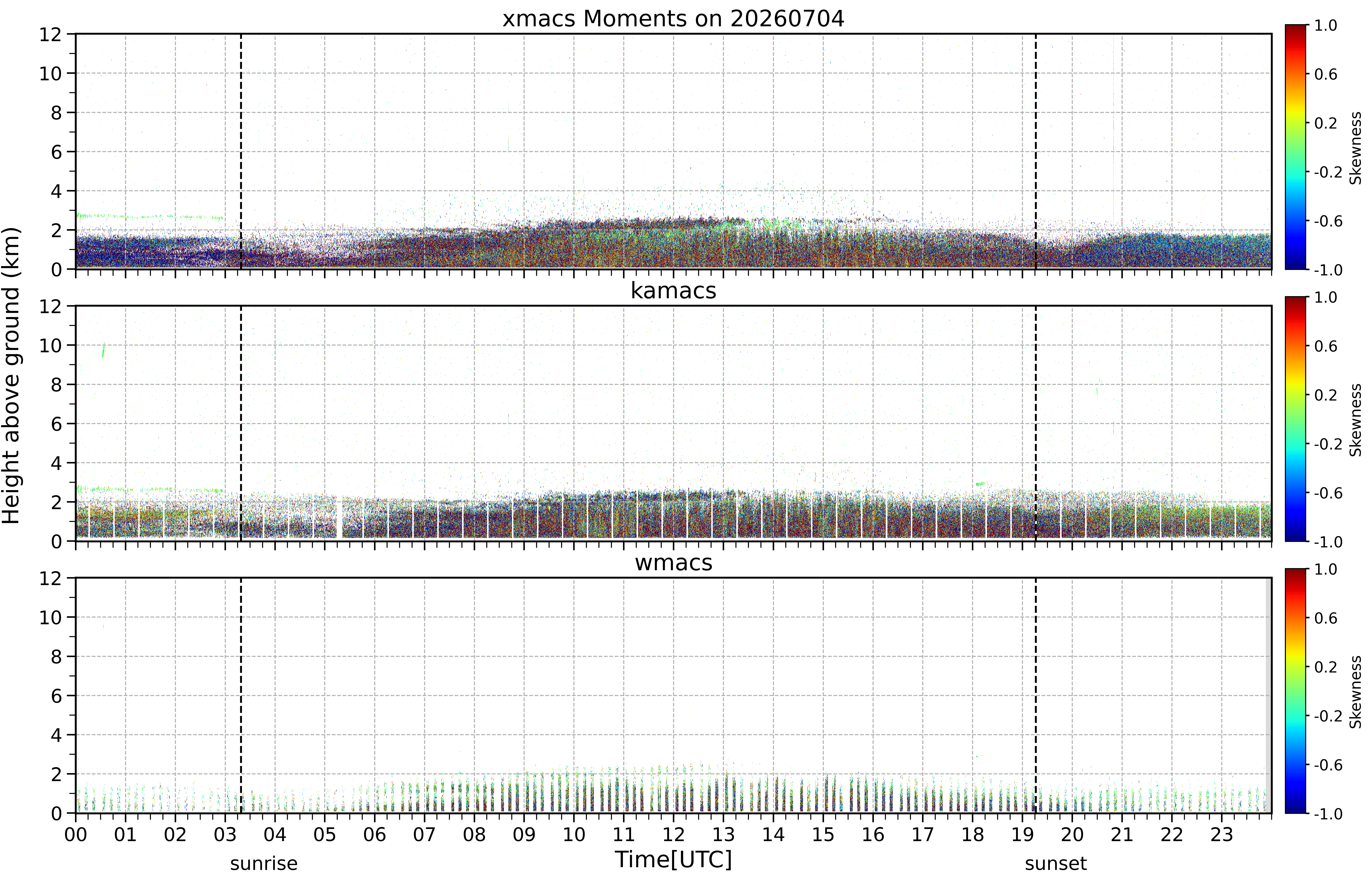Click the sunrise dashed line in the kamacs panel
This screenshot has width=1372, height=883.
(x=241, y=423)
